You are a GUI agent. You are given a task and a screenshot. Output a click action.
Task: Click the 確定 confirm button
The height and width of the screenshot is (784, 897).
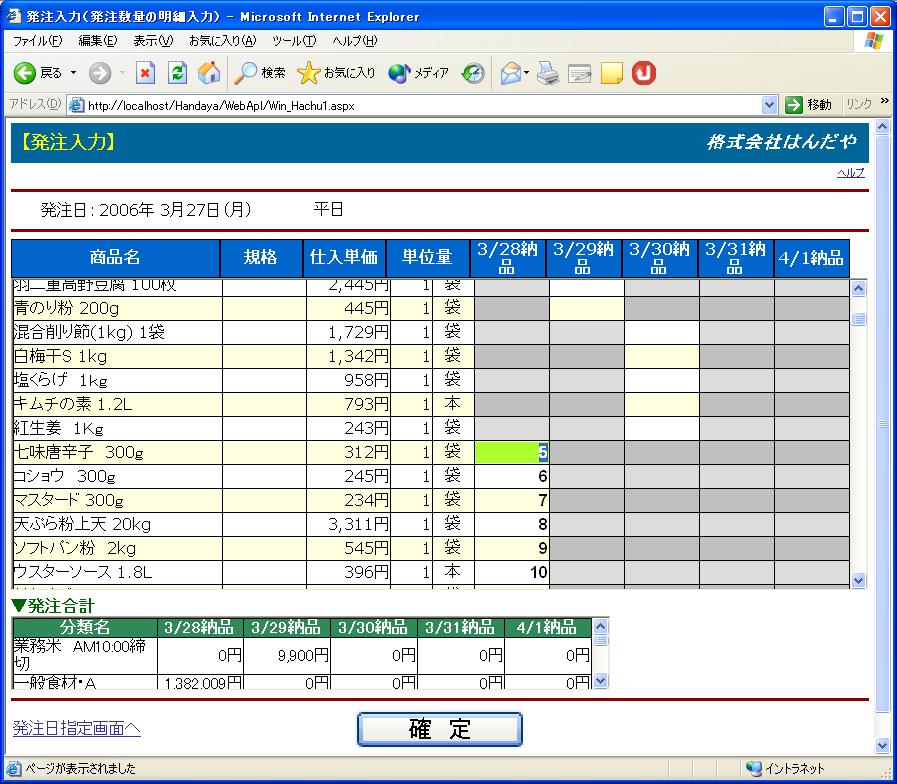(439, 729)
